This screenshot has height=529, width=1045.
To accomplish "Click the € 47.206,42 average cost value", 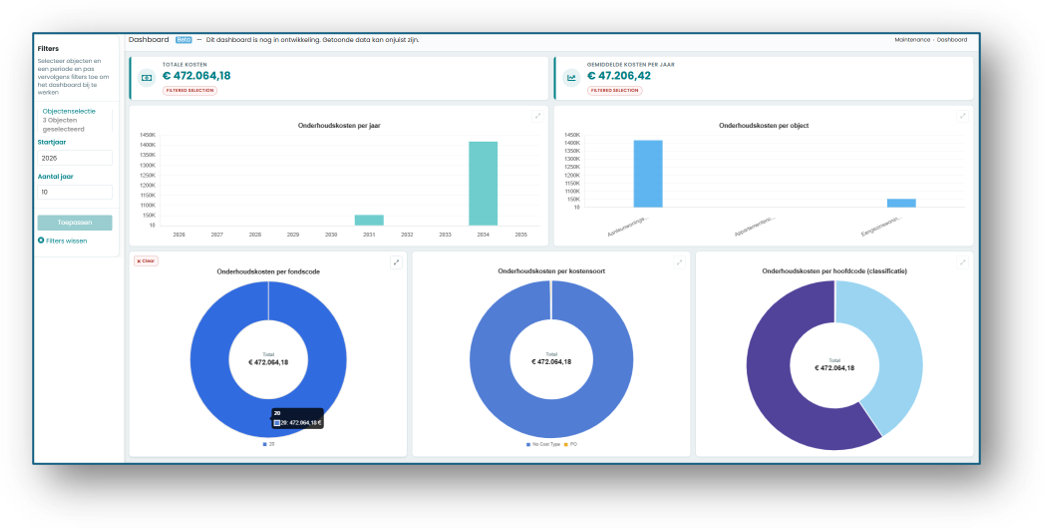I will [x=619, y=76].
